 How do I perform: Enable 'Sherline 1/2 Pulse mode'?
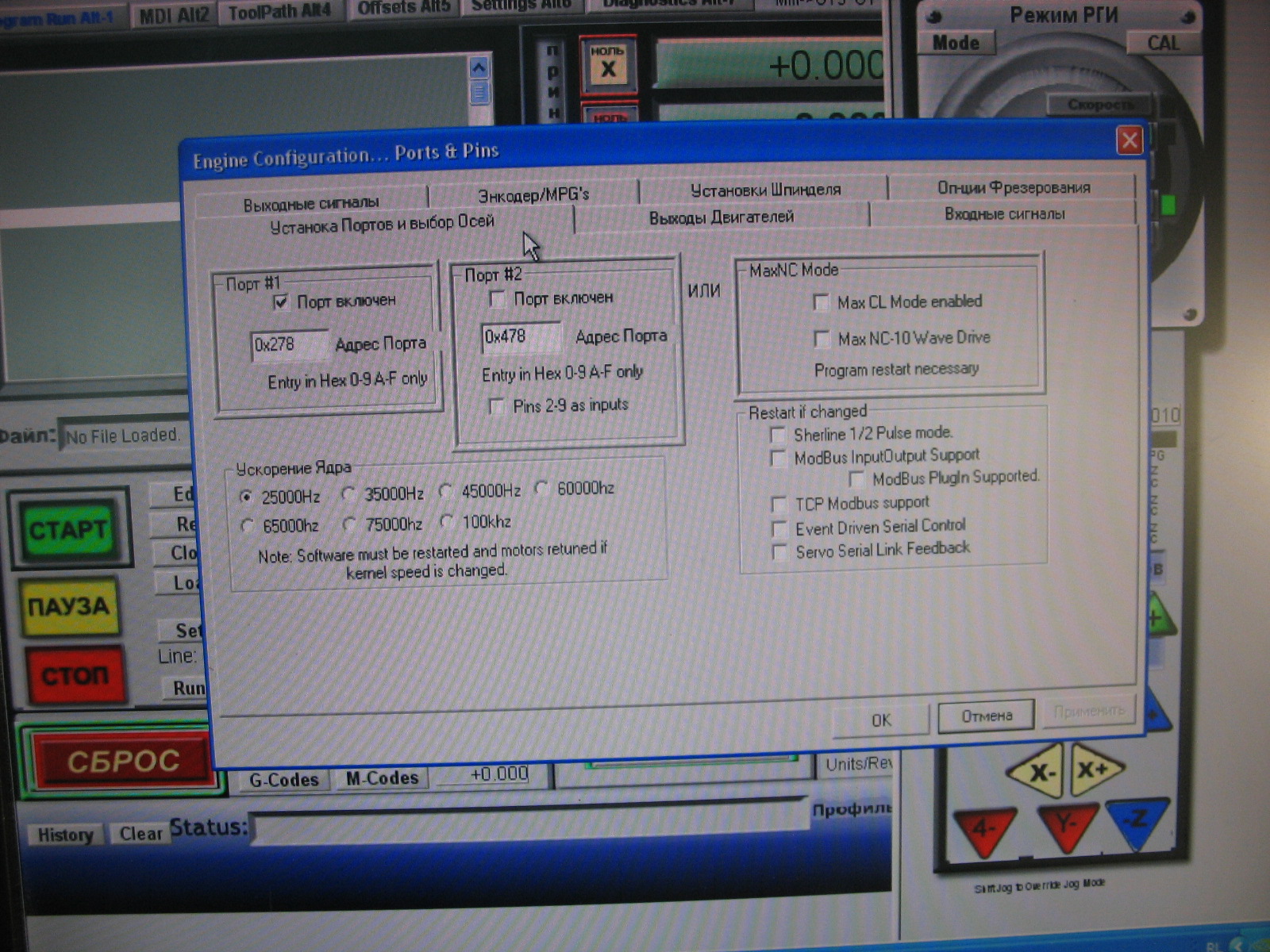[x=778, y=435]
